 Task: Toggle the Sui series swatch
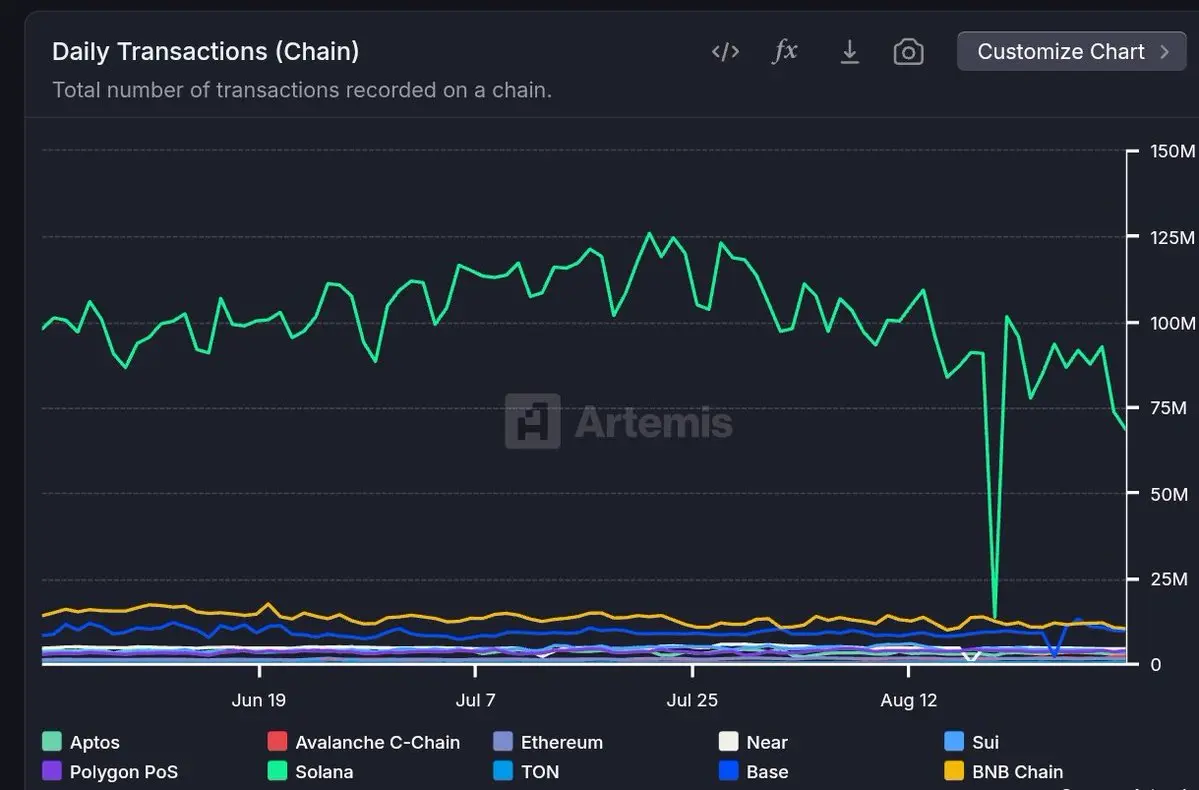click(954, 741)
